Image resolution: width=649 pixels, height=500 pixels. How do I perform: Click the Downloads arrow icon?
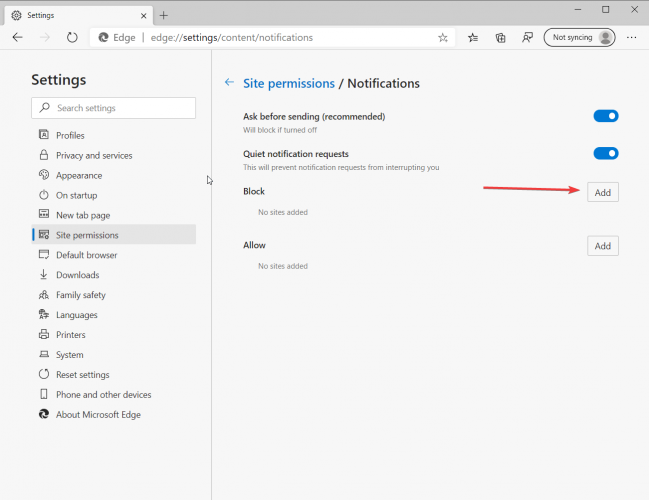click(x=43, y=274)
